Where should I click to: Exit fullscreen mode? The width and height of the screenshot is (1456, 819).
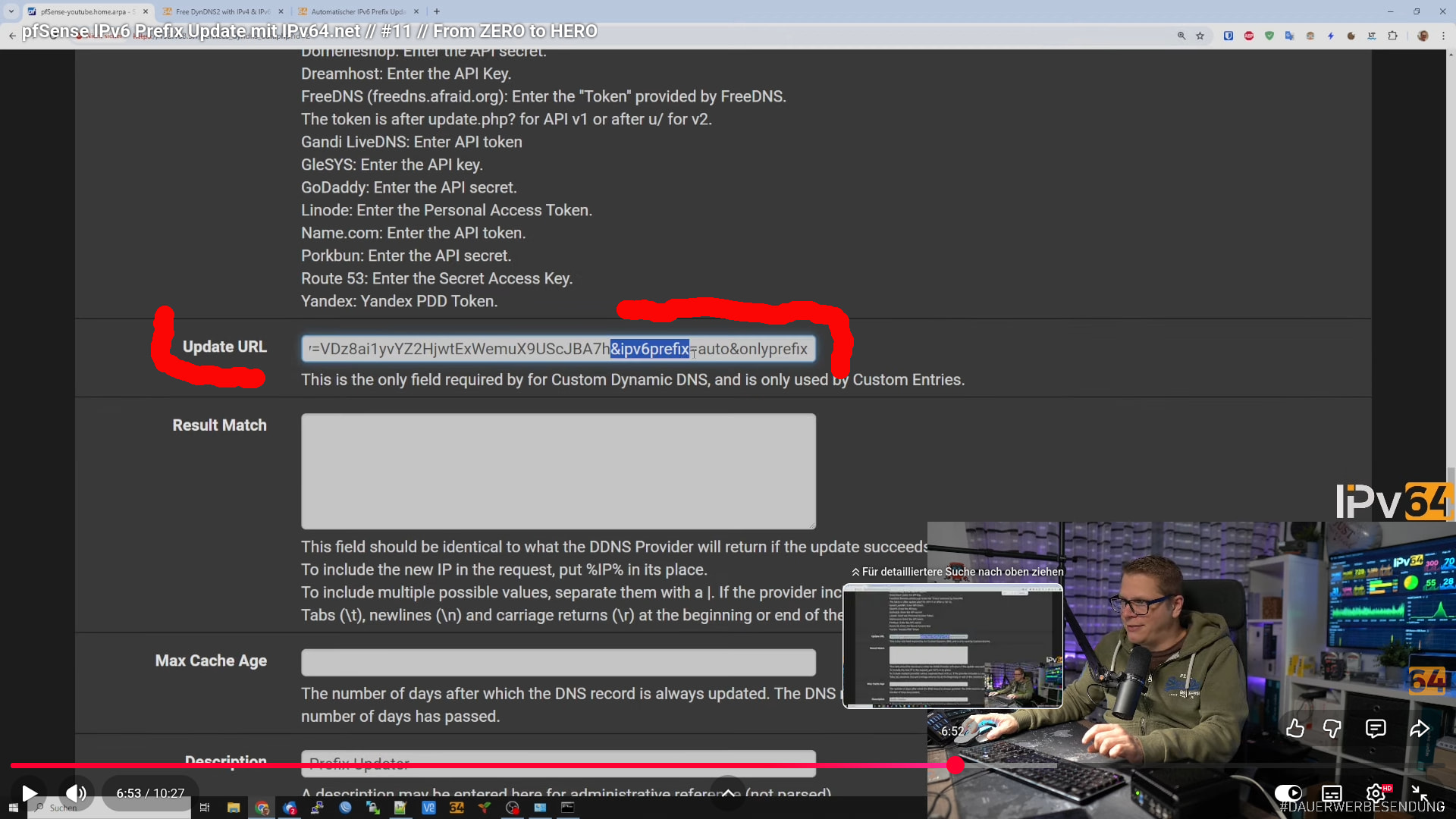click(1420, 793)
